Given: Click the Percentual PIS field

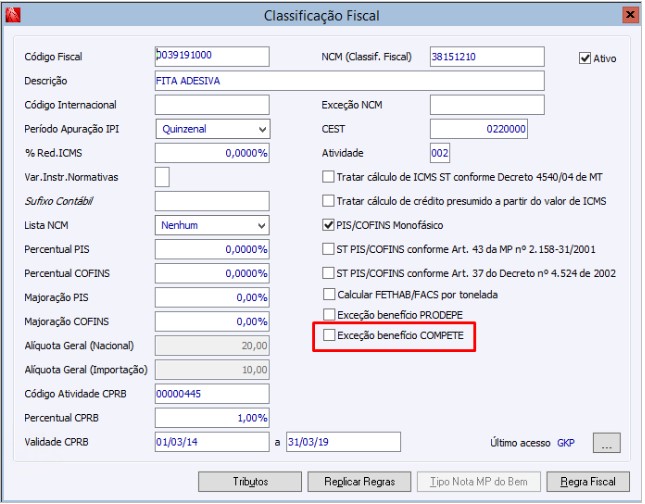Looking at the screenshot, I should tap(212, 249).
